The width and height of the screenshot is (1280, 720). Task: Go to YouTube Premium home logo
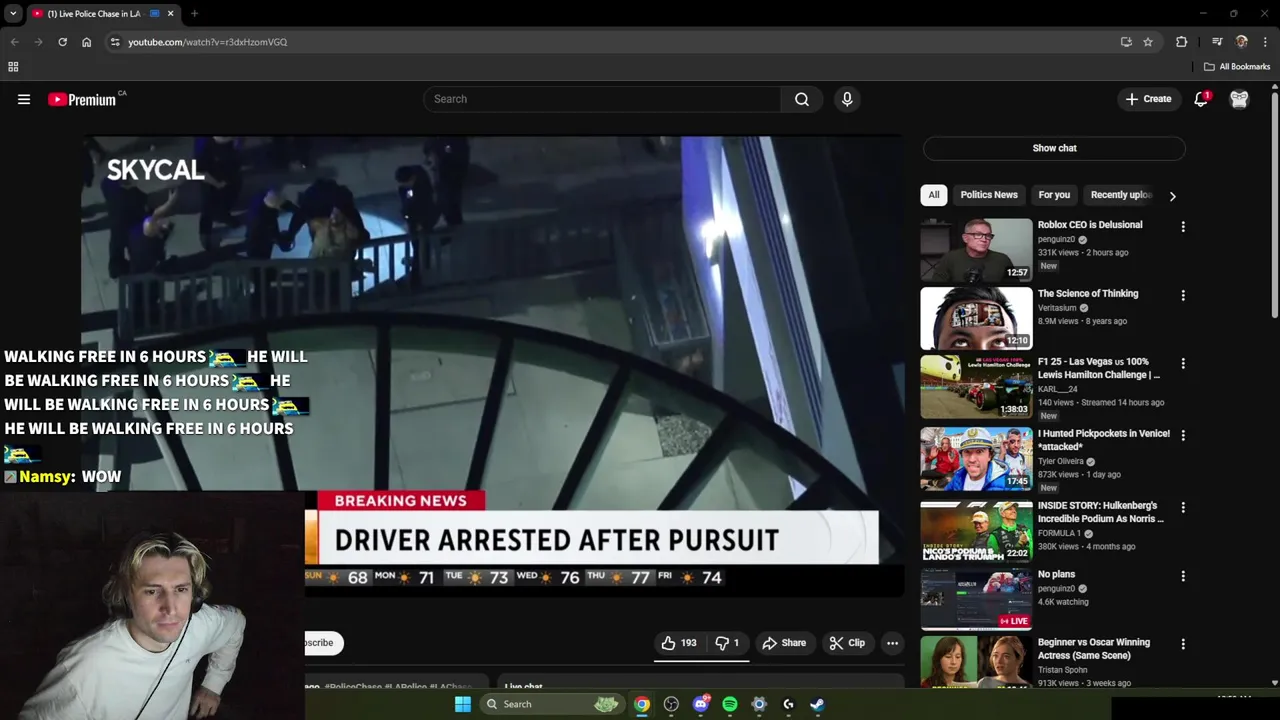[x=82, y=99]
